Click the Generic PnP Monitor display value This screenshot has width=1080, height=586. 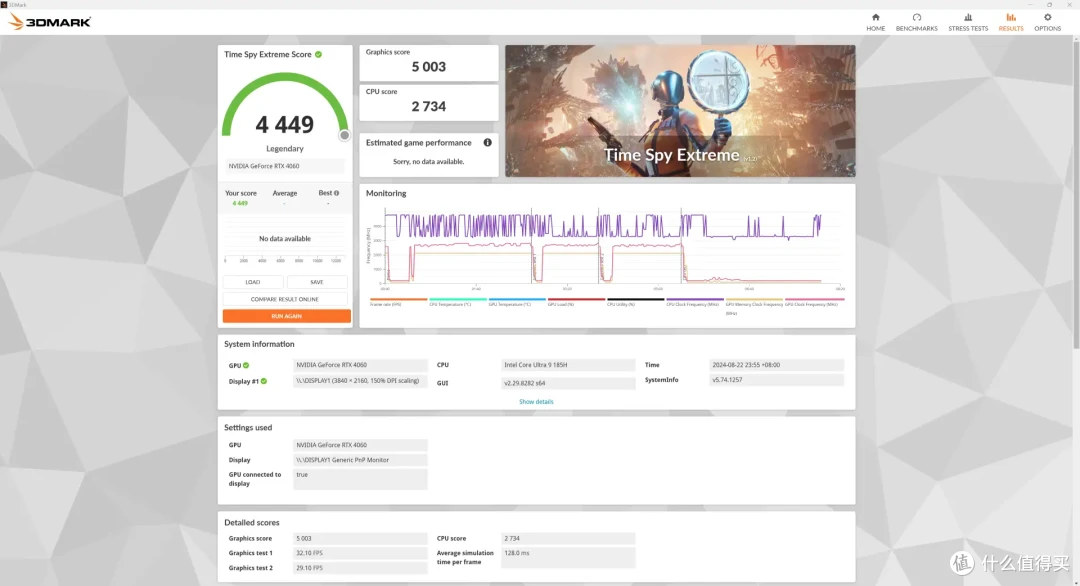click(360, 460)
